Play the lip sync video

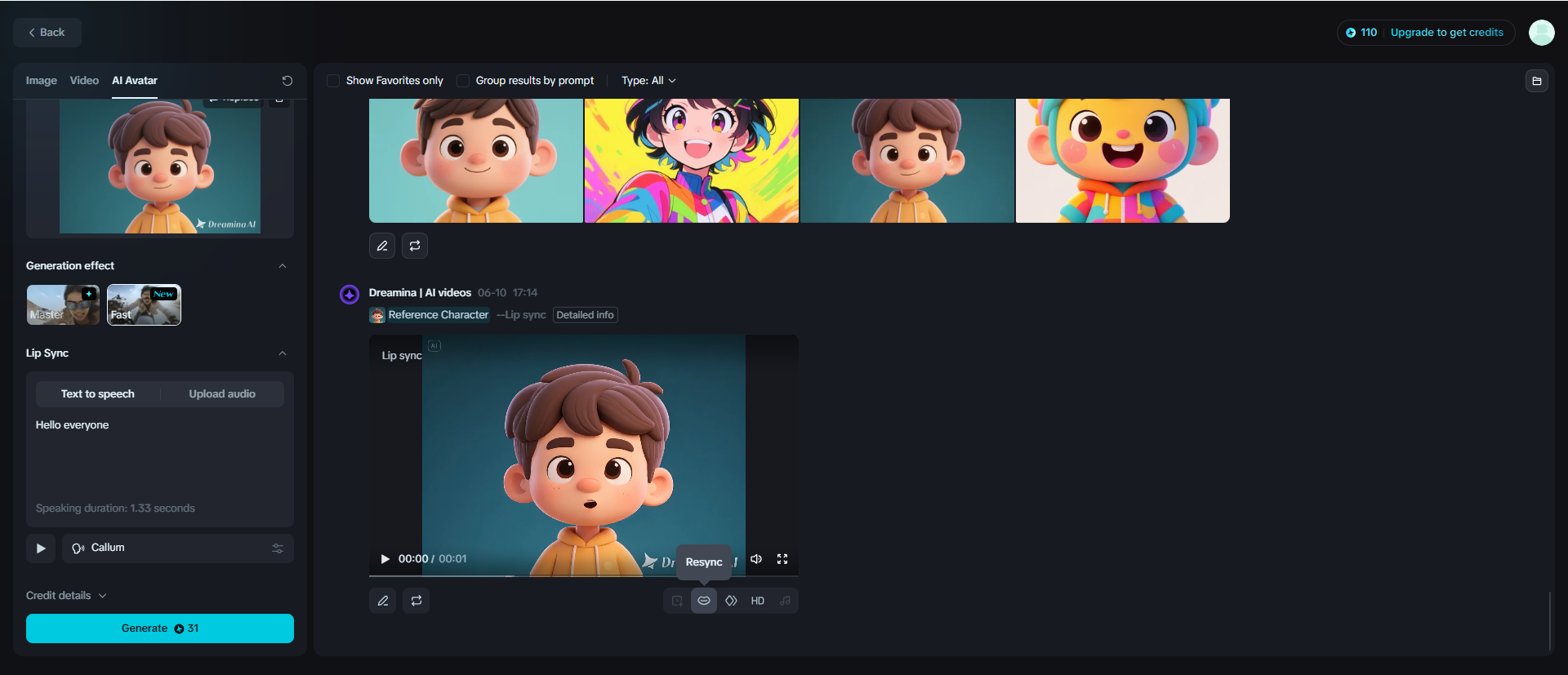tap(385, 559)
